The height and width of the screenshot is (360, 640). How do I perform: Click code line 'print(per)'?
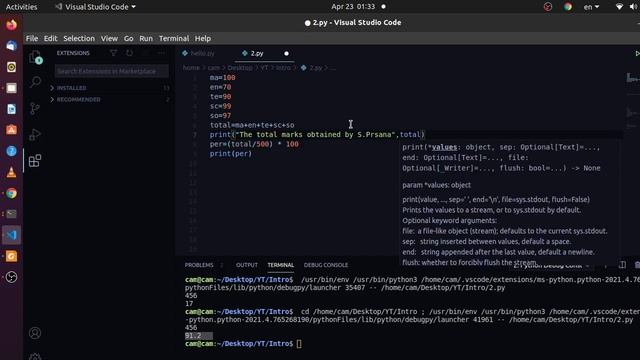coord(231,154)
